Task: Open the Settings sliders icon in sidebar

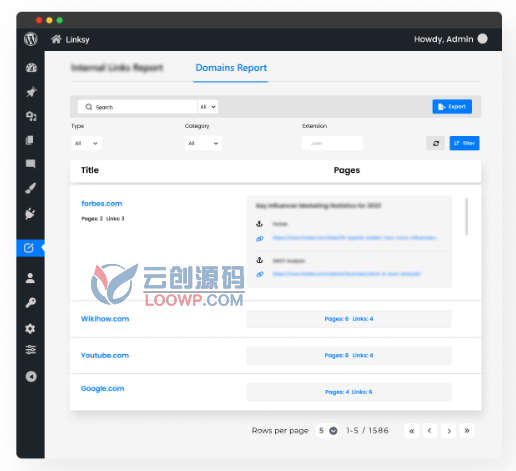Action: click(x=31, y=350)
